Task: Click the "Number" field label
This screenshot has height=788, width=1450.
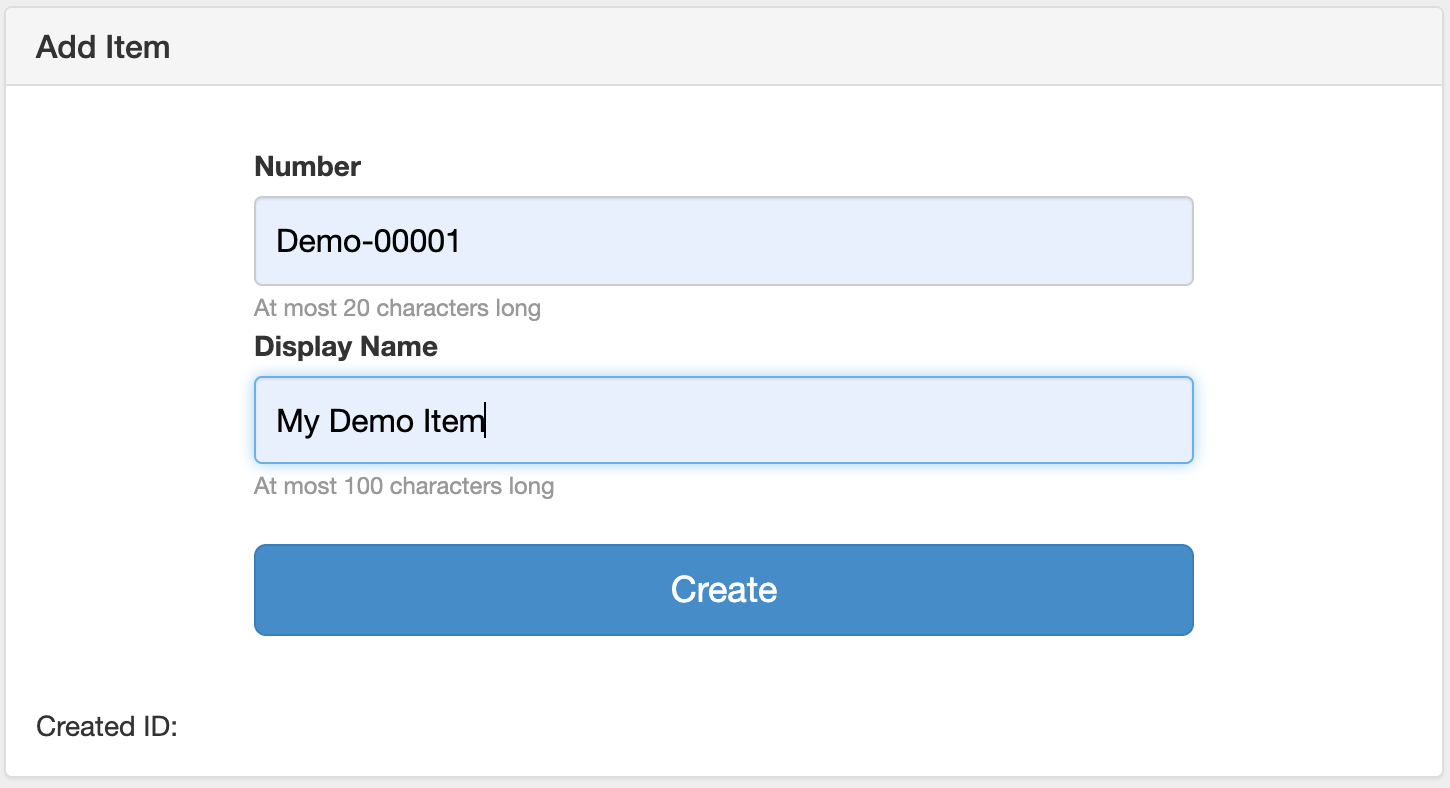Action: pyautogui.click(x=307, y=167)
